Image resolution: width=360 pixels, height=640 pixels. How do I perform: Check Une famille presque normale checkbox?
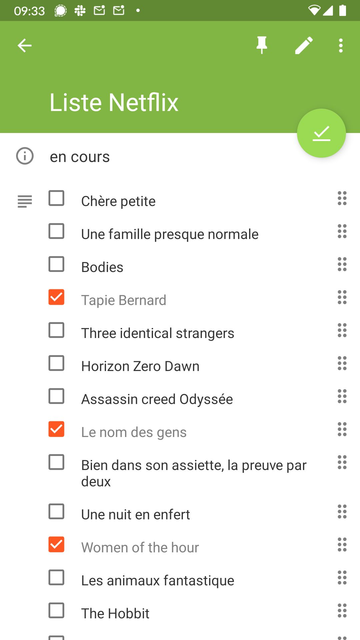click(56, 231)
